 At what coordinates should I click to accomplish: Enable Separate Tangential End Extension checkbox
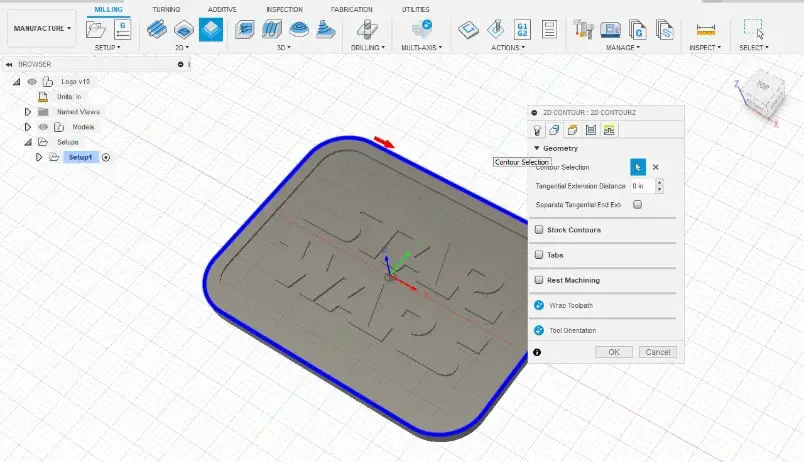(637, 205)
